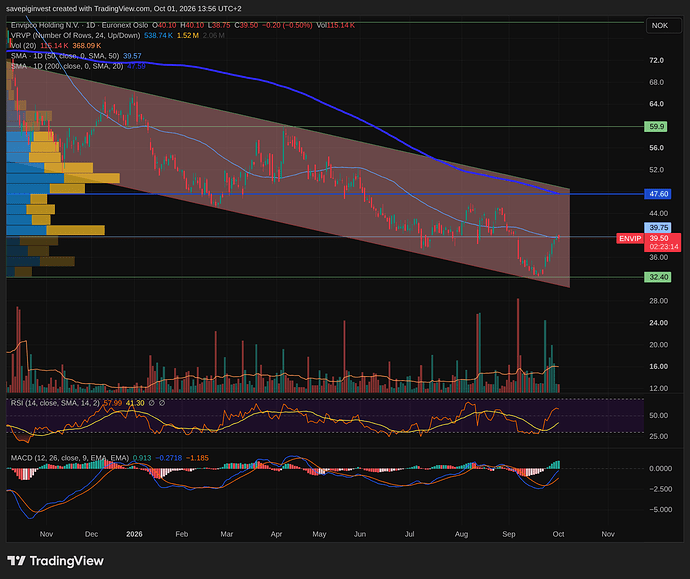Click the VRVP value 538.74 K
Viewport: 690px width, 579px height.
pos(158,36)
